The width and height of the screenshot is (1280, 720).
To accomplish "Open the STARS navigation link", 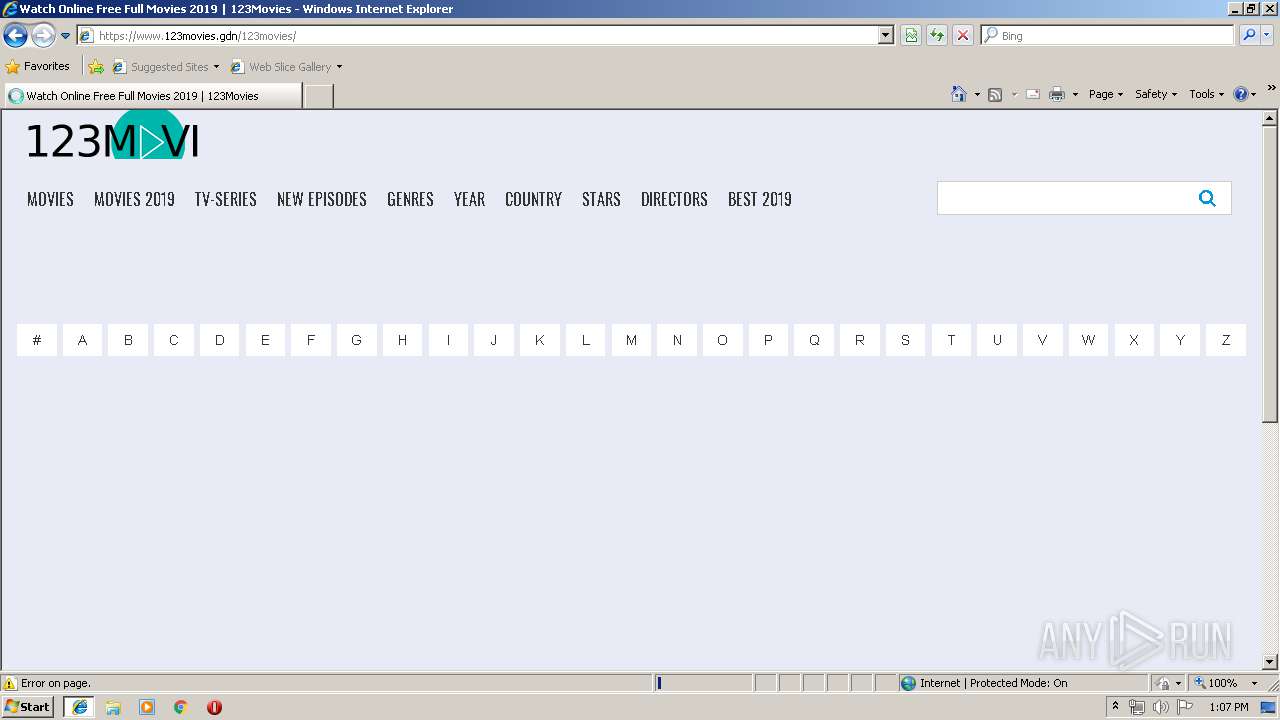I will point(601,199).
